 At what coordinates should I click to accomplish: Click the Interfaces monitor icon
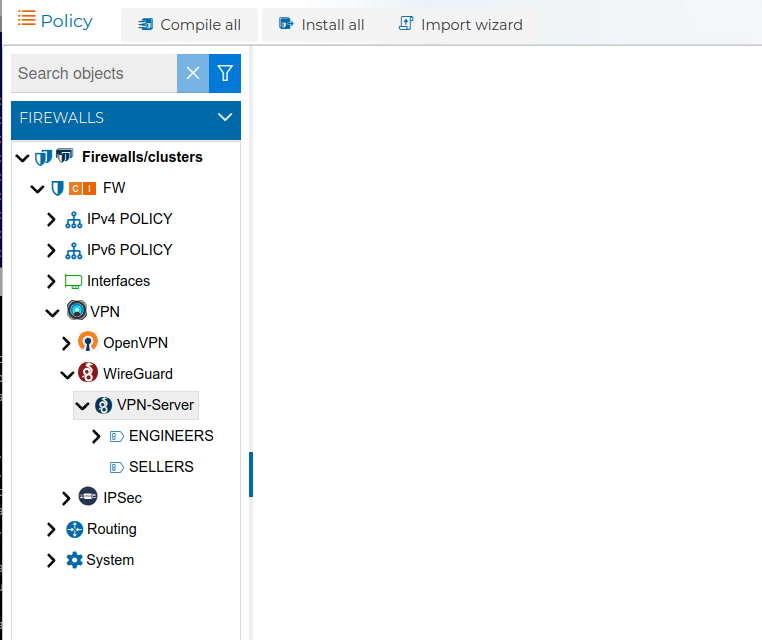click(73, 281)
